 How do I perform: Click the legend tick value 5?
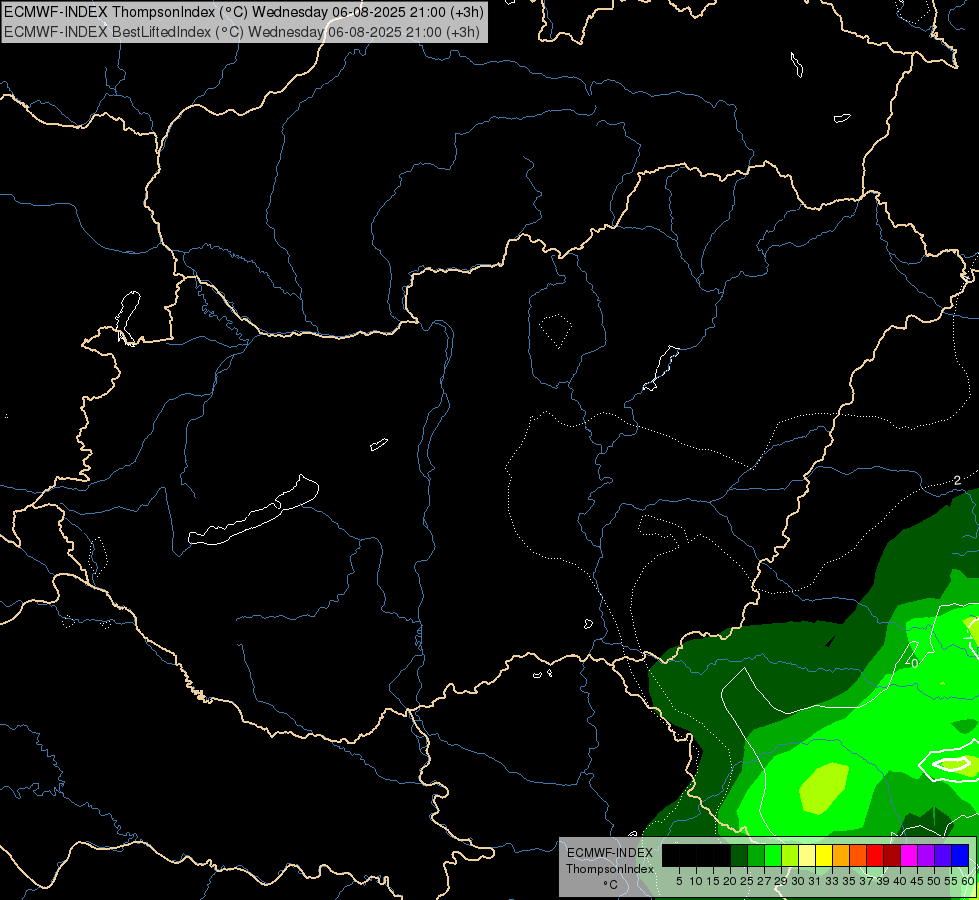click(679, 881)
